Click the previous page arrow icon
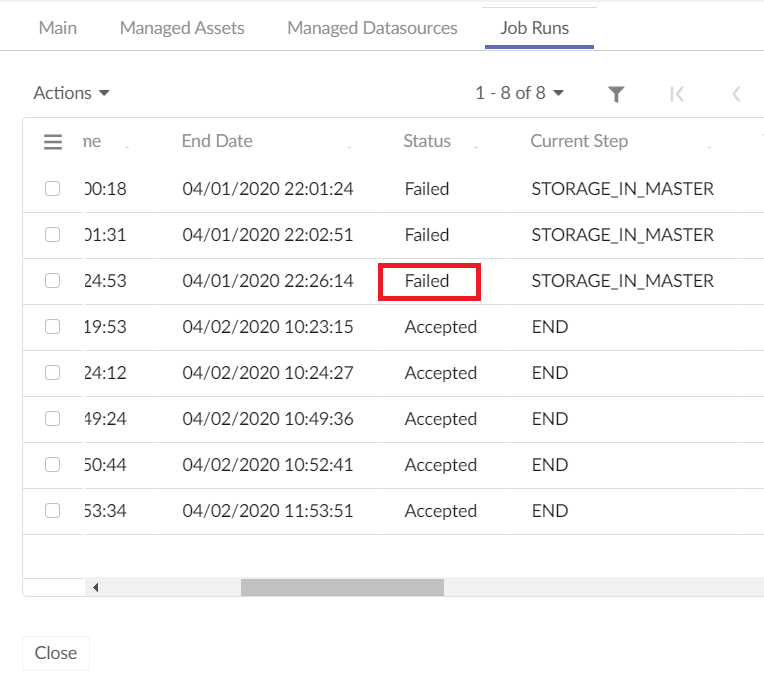The width and height of the screenshot is (764, 686). point(736,94)
